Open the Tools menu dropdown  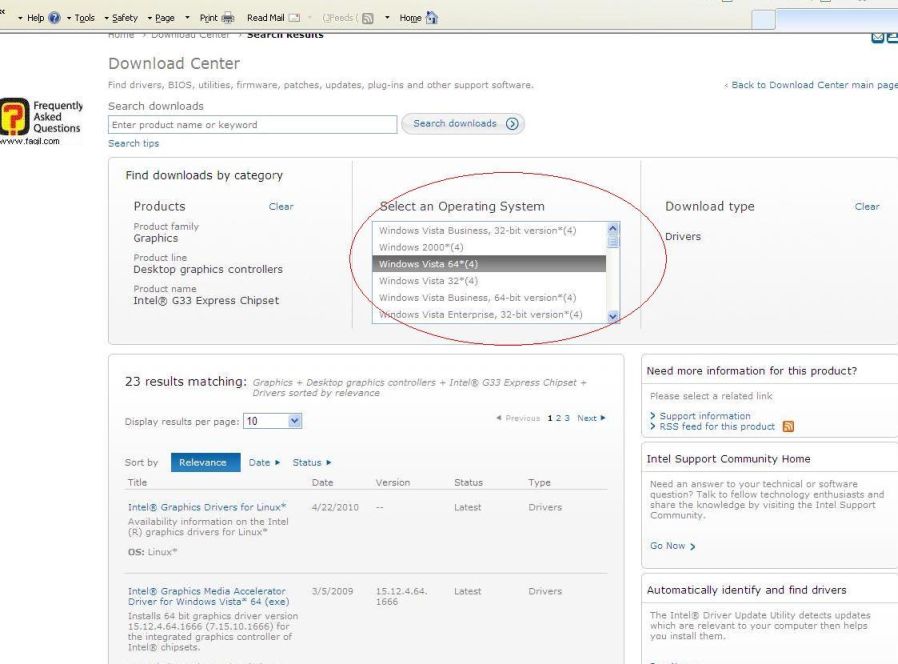click(88, 17)
